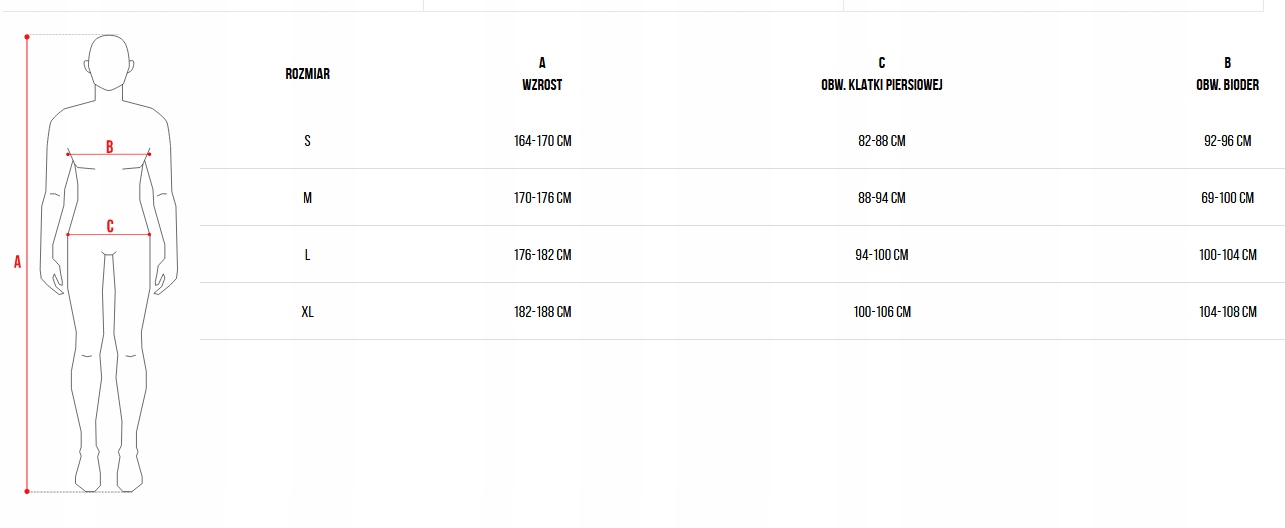Select size S row label

(307, 141)
